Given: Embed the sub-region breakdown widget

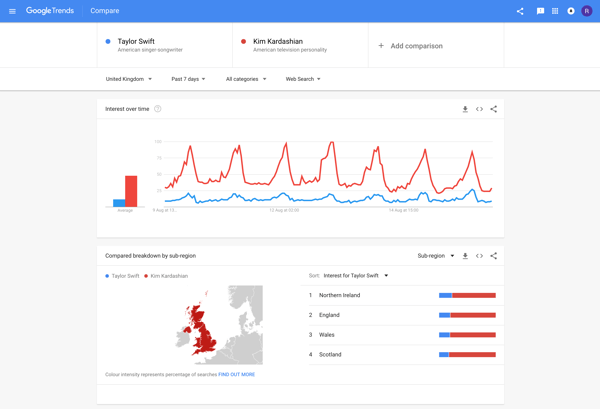Looking at the screenshot, I should [x=479, y=256].
